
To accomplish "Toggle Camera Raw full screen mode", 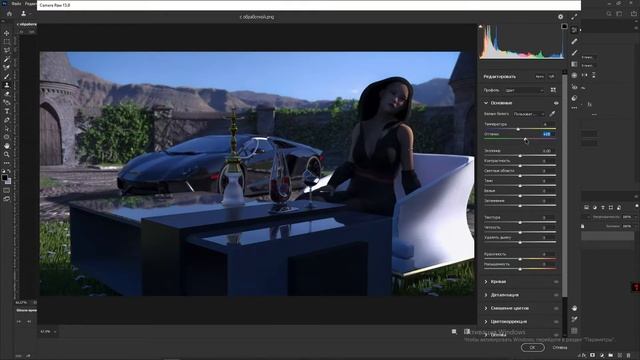I will tap(574, 17).
